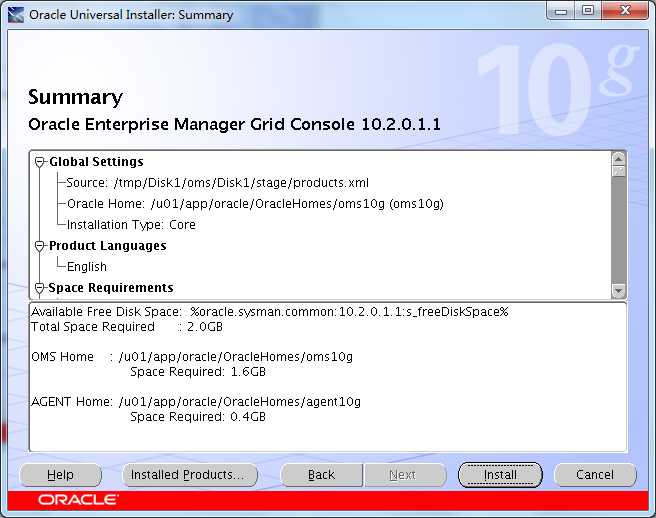The image size is (656, 518).
Task: Click the summary tree scroll up arrow
Action: (618, 159)
